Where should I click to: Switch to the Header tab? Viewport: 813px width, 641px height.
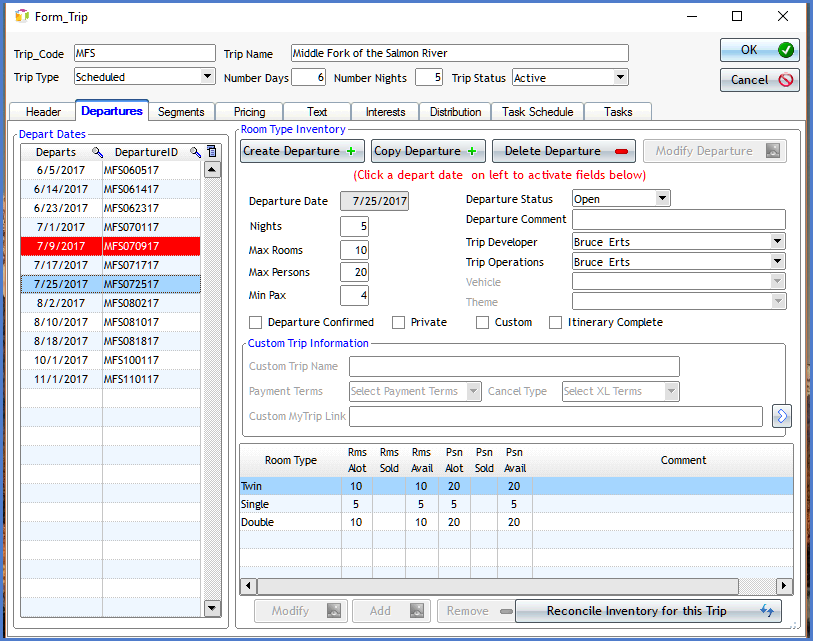pos(43,112)
